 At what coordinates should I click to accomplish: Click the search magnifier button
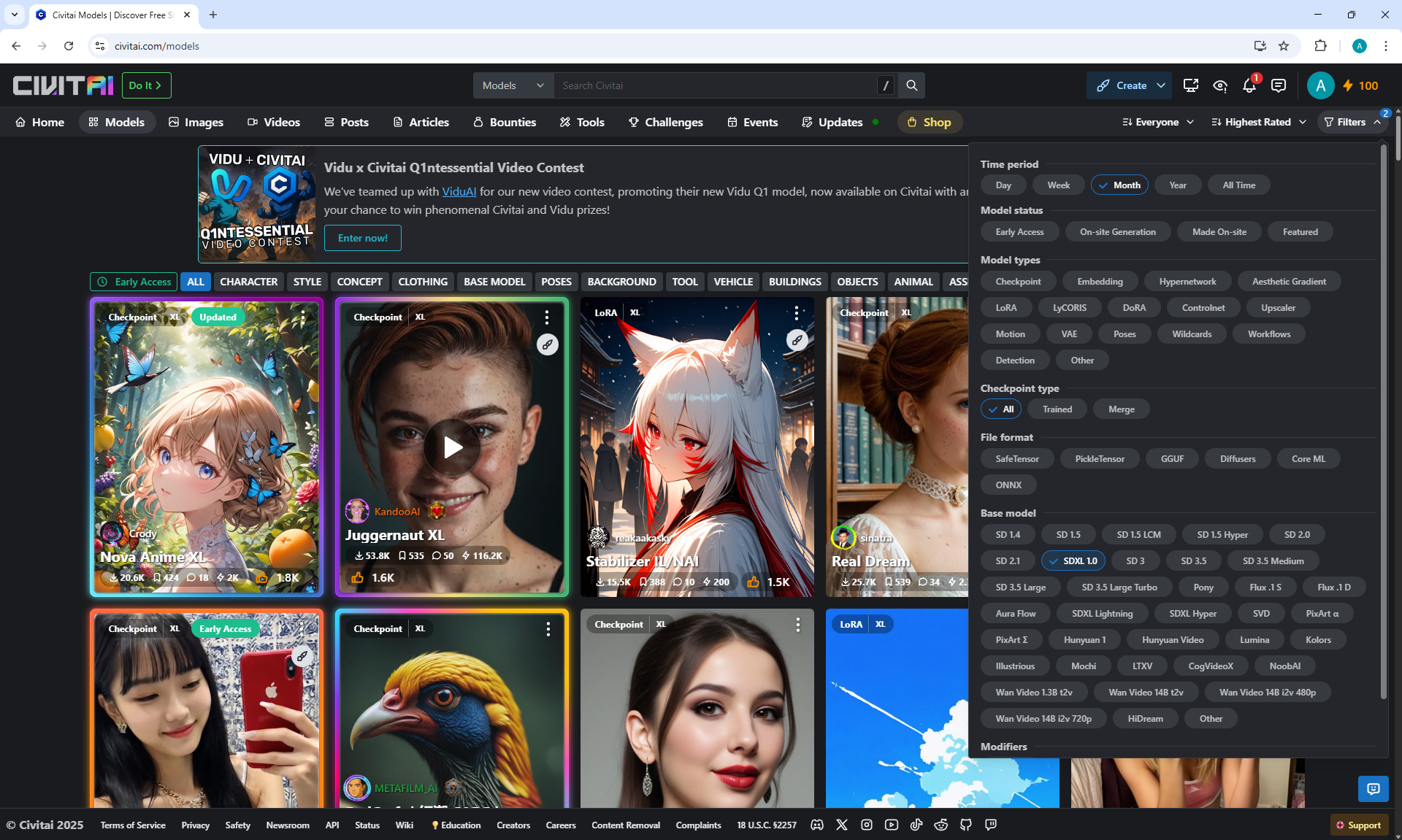click(911, 85)
